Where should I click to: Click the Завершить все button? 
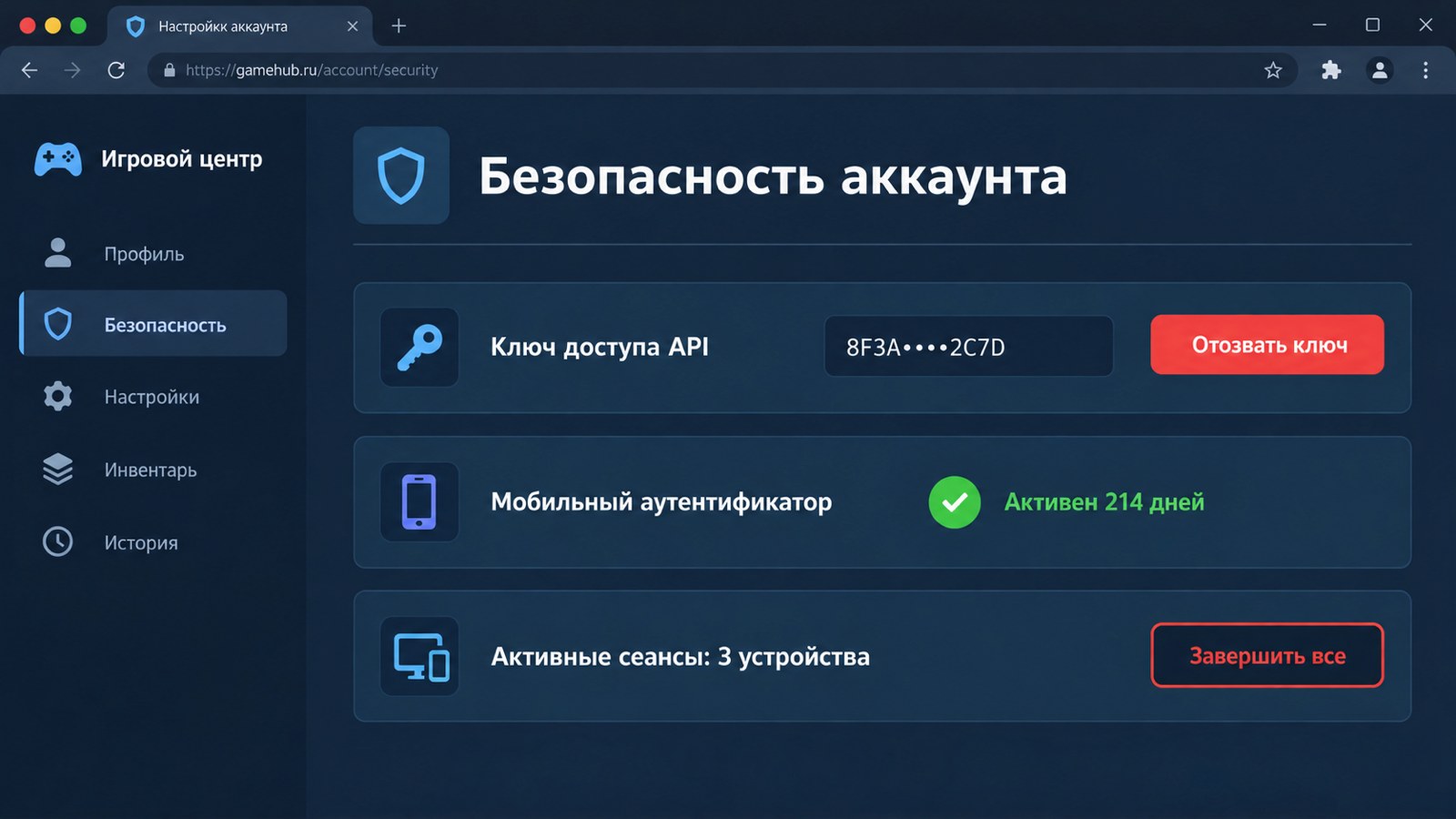click(x=1267, y=655)
